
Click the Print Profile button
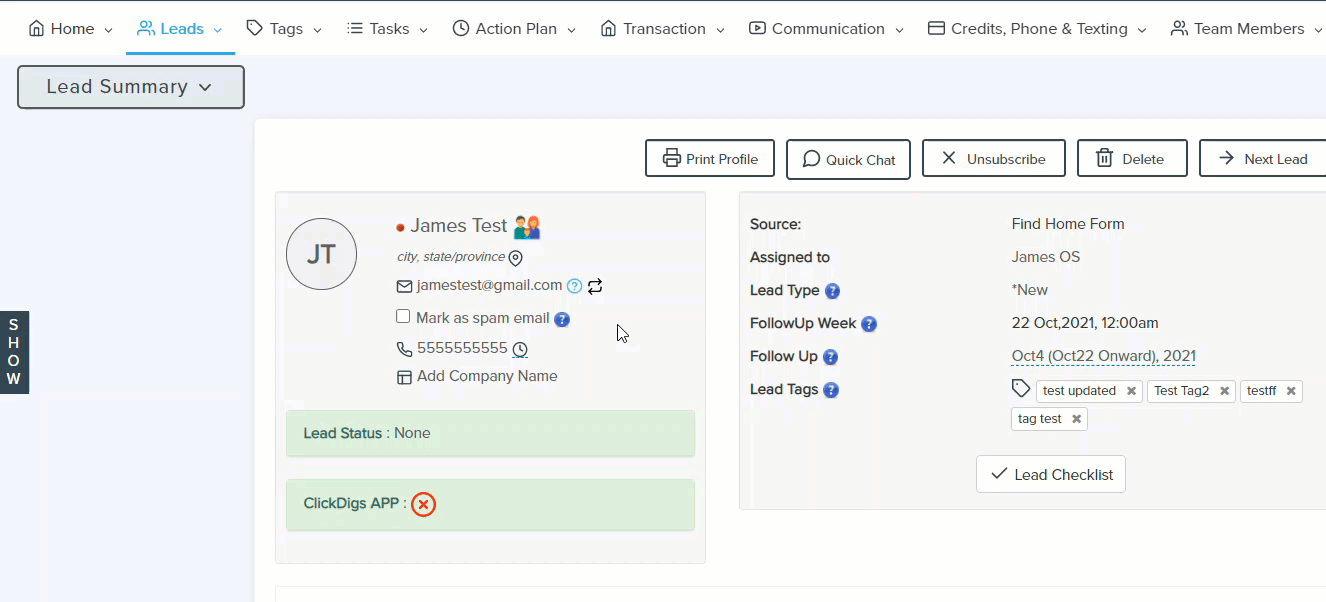[710, 159]
